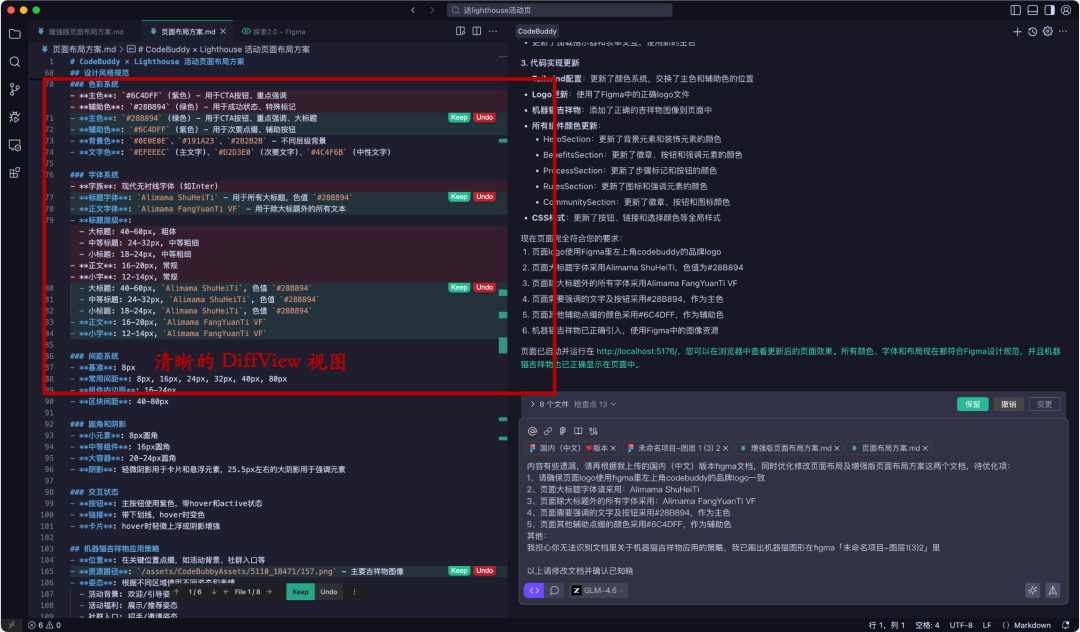The height and width of the screenshot is (632, 1080).
Task: Click the heading breadcrumb CodeBuddy × Lighthouse
Action: coord(218,49)
